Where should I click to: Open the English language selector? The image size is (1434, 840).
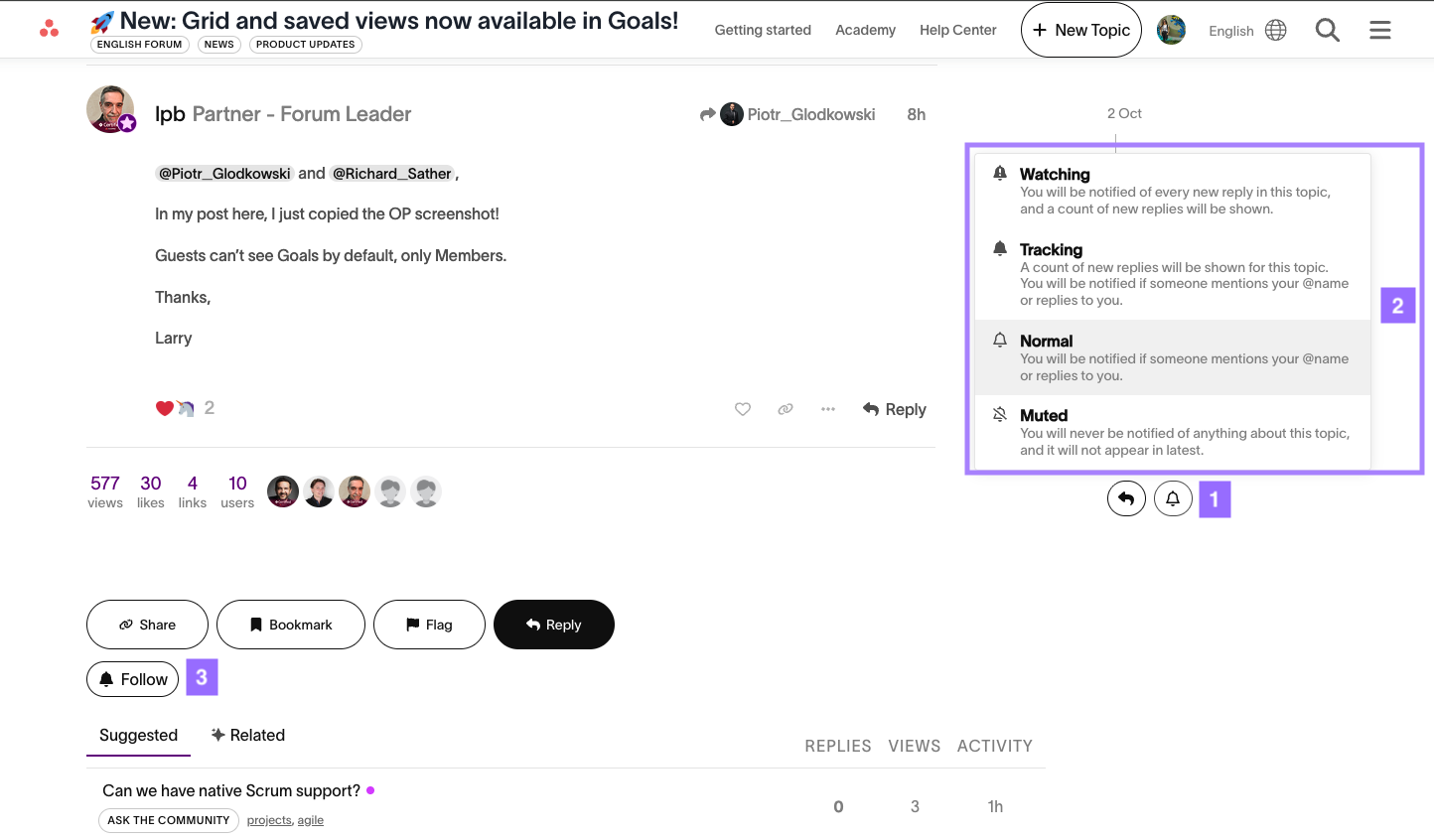[x=1246, y=31]
